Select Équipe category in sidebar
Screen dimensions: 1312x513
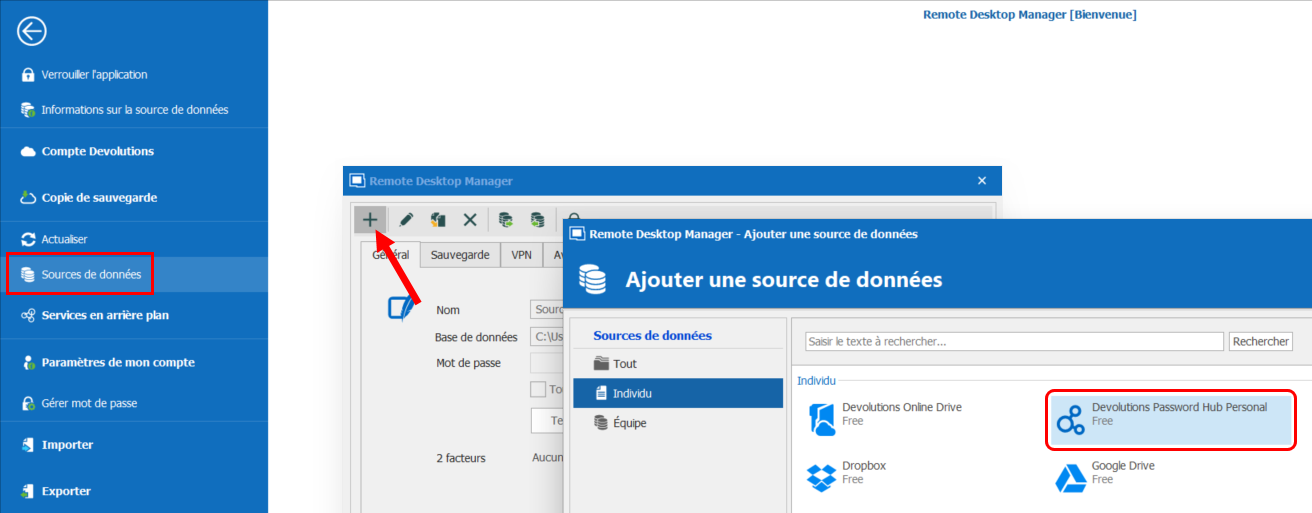630,423
